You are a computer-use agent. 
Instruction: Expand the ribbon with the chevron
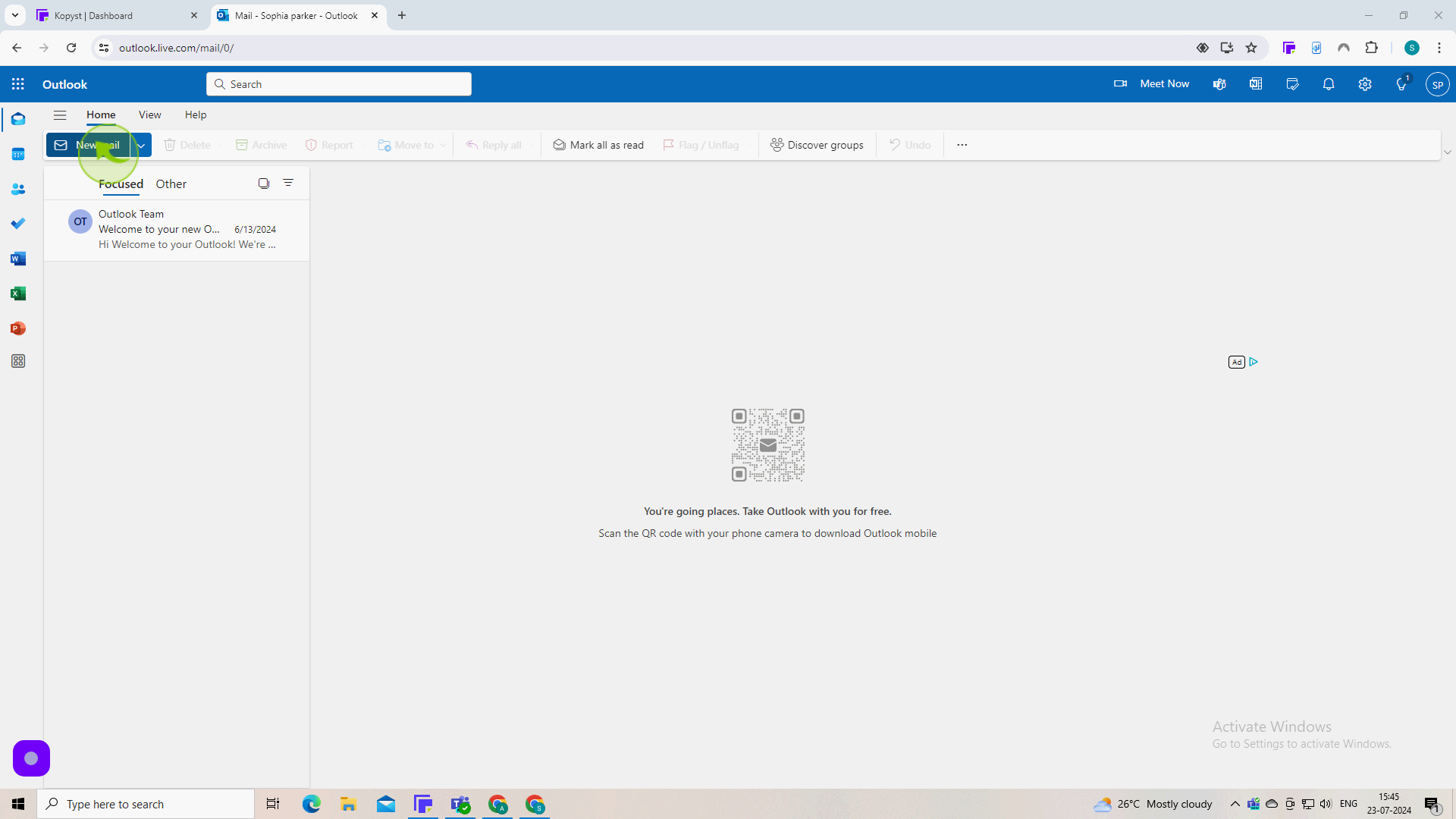(1447, 152)
